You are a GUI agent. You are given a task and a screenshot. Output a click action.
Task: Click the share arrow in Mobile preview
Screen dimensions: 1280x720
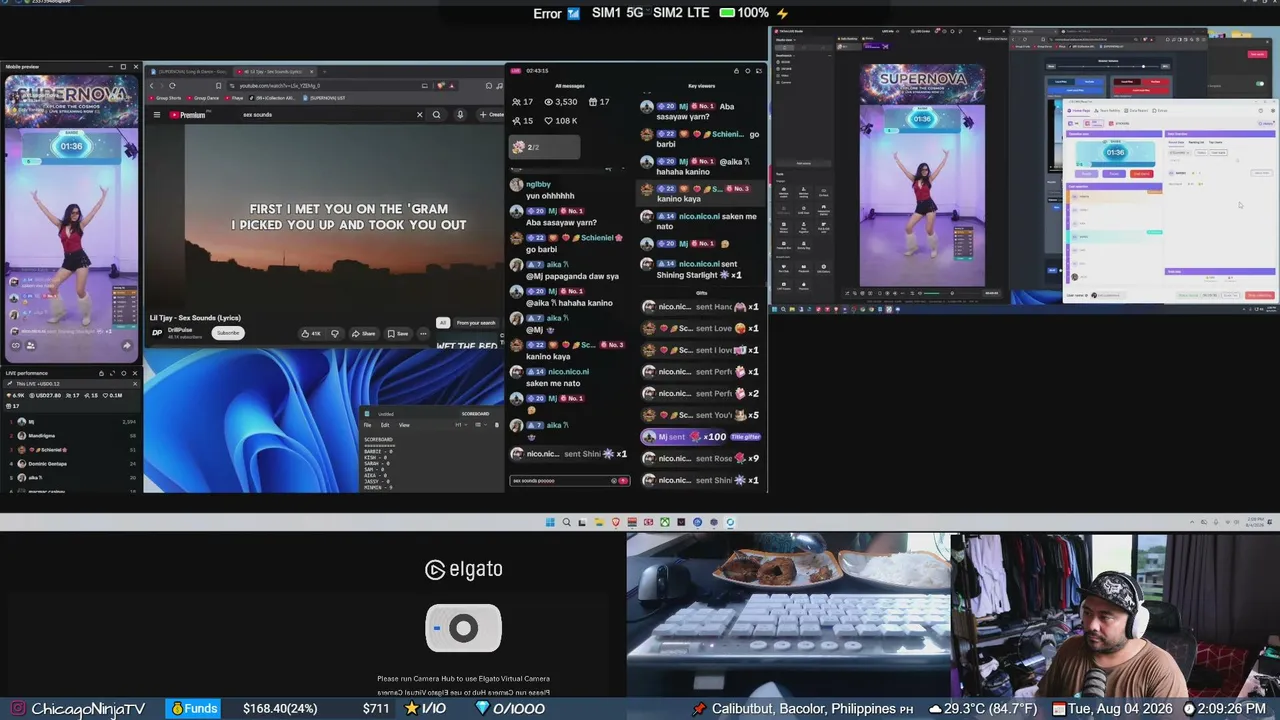point(127,346)
